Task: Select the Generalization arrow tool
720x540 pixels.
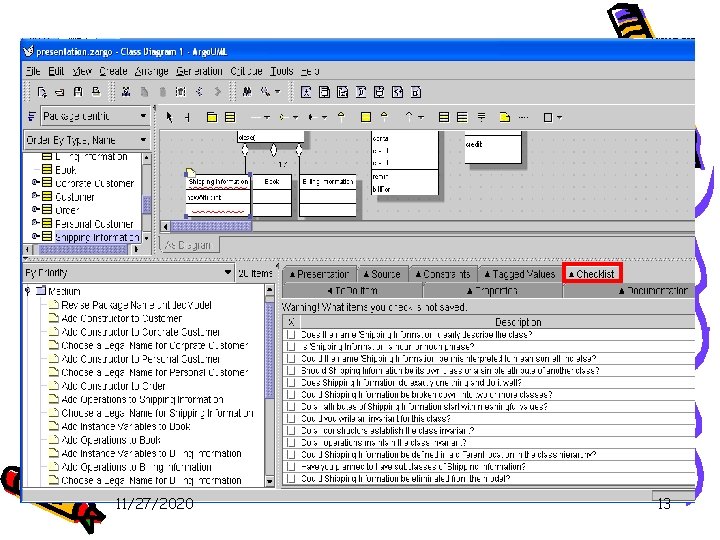Action: coord(341,117)
